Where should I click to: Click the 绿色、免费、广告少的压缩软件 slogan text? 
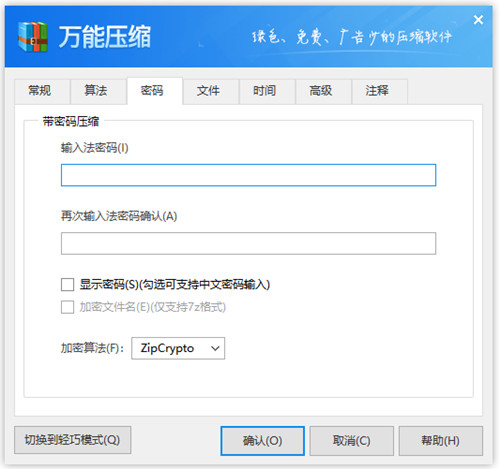(352, 37)
